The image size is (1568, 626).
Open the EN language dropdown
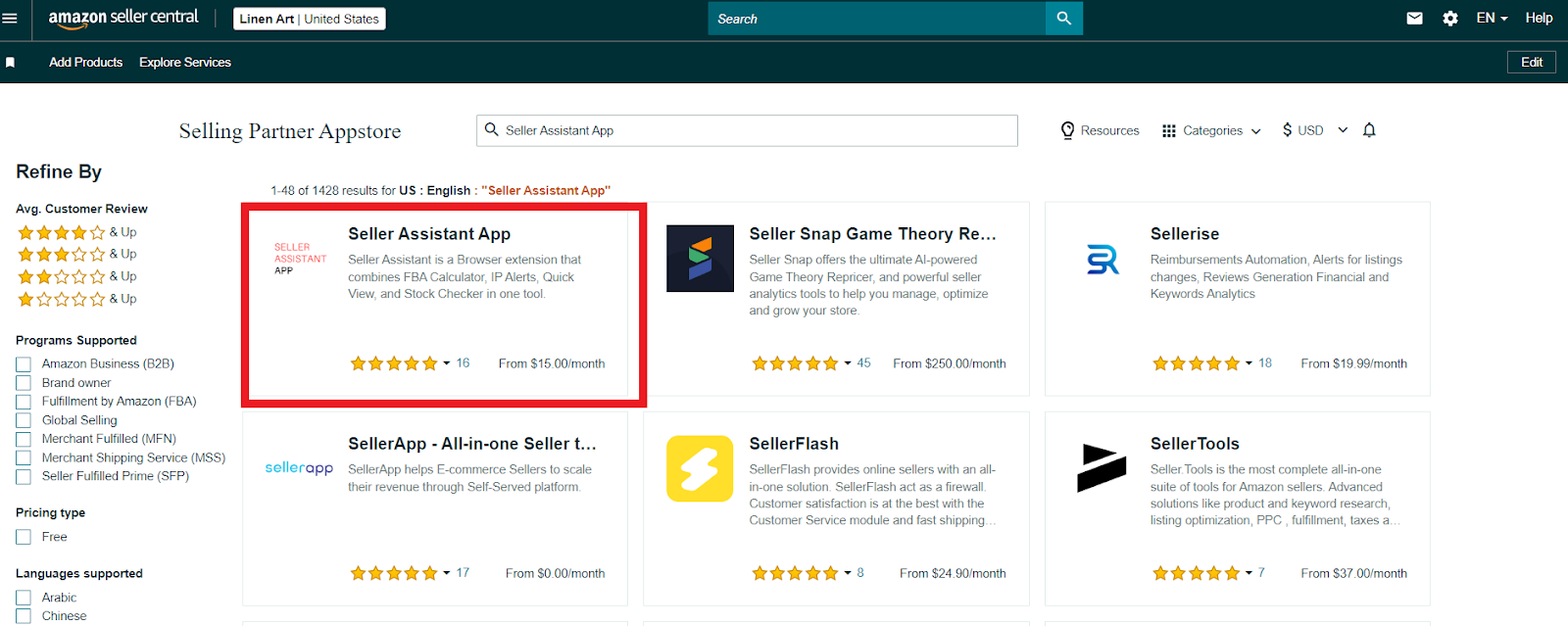click(x=1492, y=18)
